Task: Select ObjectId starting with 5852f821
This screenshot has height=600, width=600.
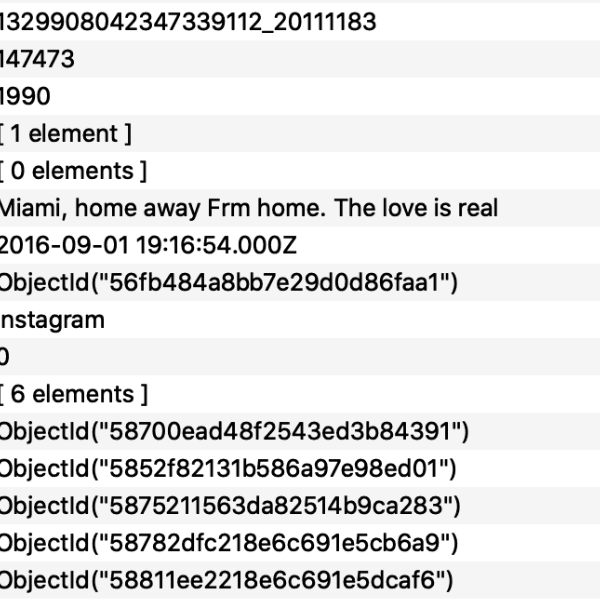Action: [x=228, y=468]
